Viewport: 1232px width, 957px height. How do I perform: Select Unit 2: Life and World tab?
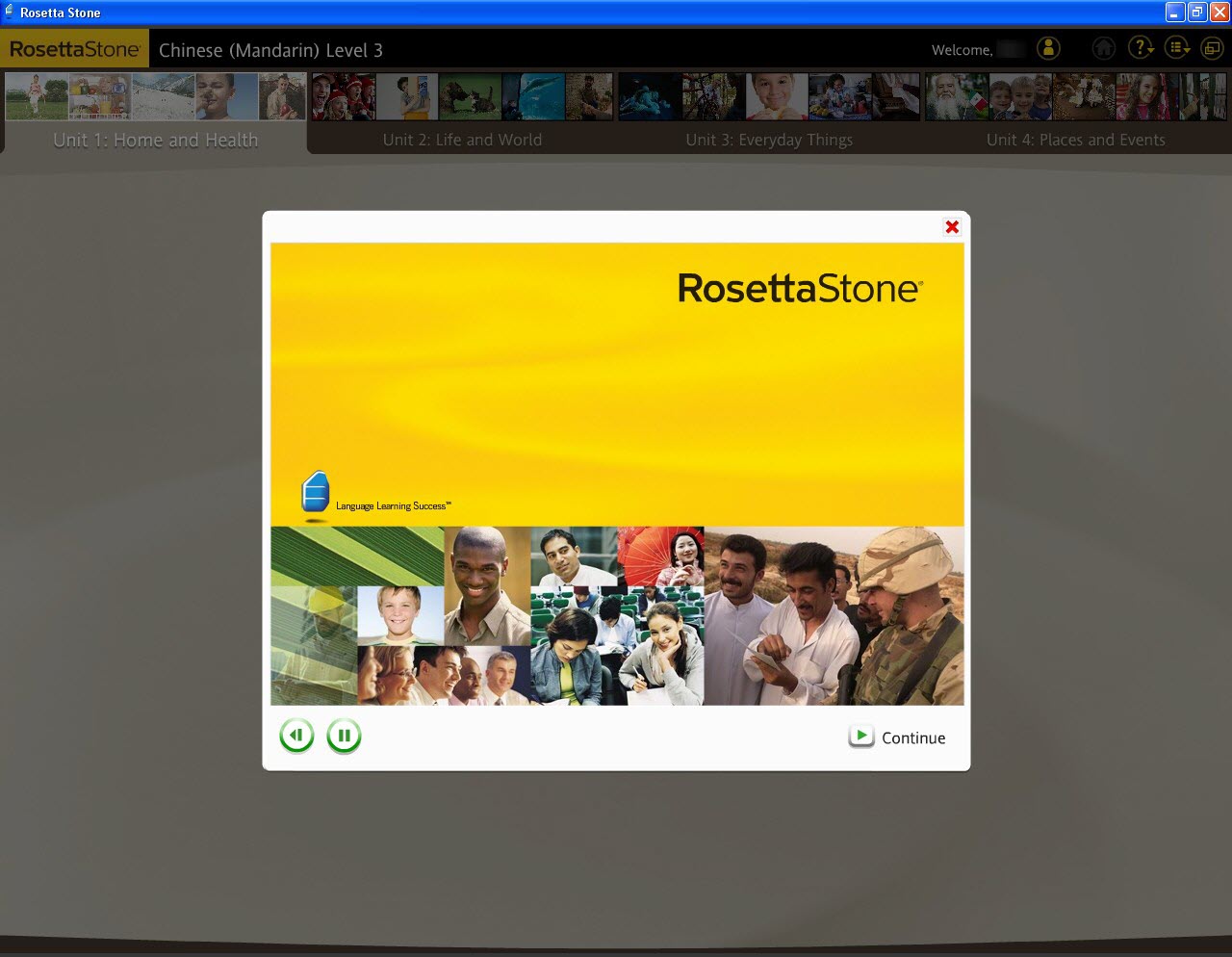click(x=462, y=140)
